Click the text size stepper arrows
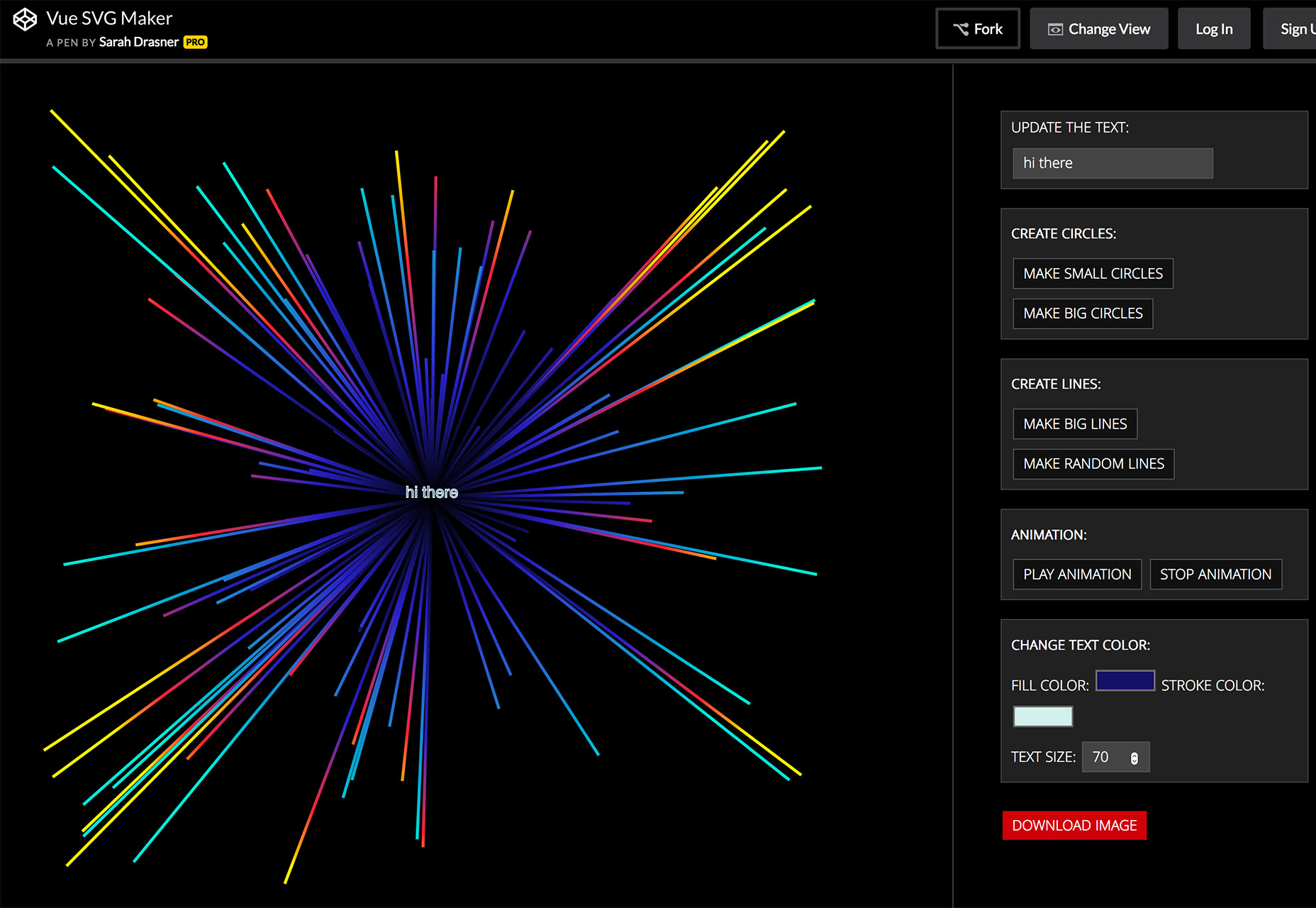The width and height of the screenshot is (1316, 908). 1134,758
